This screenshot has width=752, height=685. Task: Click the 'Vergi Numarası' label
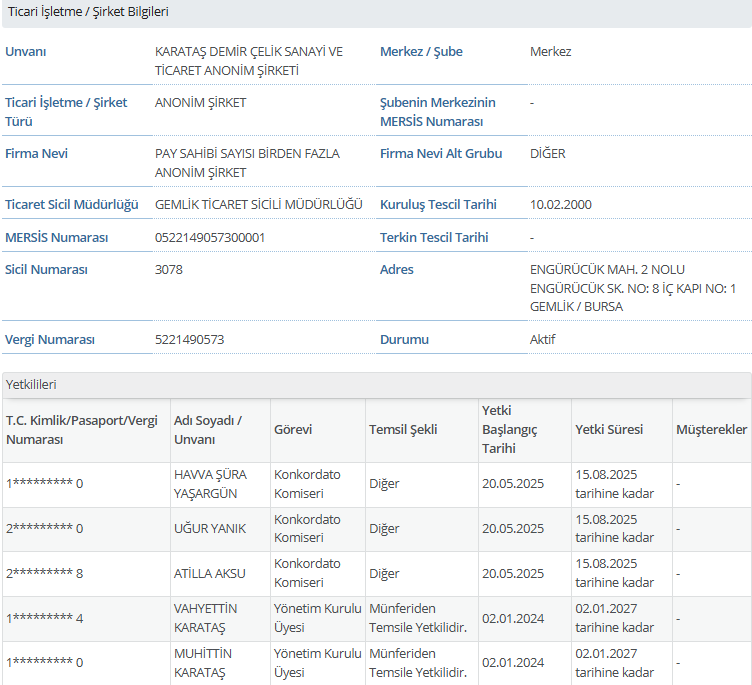49,340
